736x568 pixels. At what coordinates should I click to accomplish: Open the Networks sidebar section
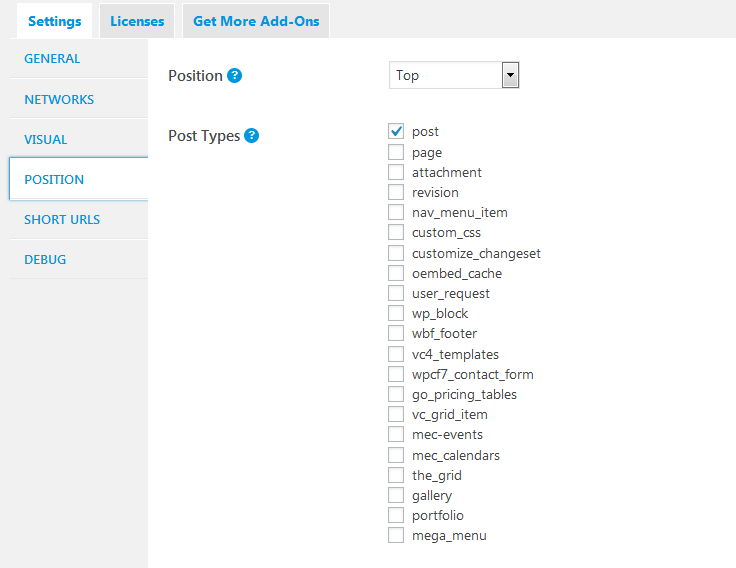(x=59, y=100)
